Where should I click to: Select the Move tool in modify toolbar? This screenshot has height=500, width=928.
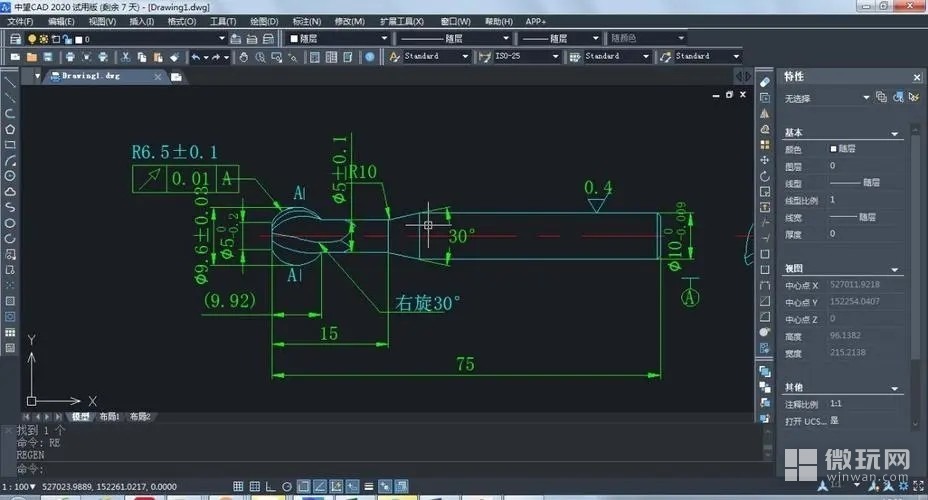[x=765, y=160]
